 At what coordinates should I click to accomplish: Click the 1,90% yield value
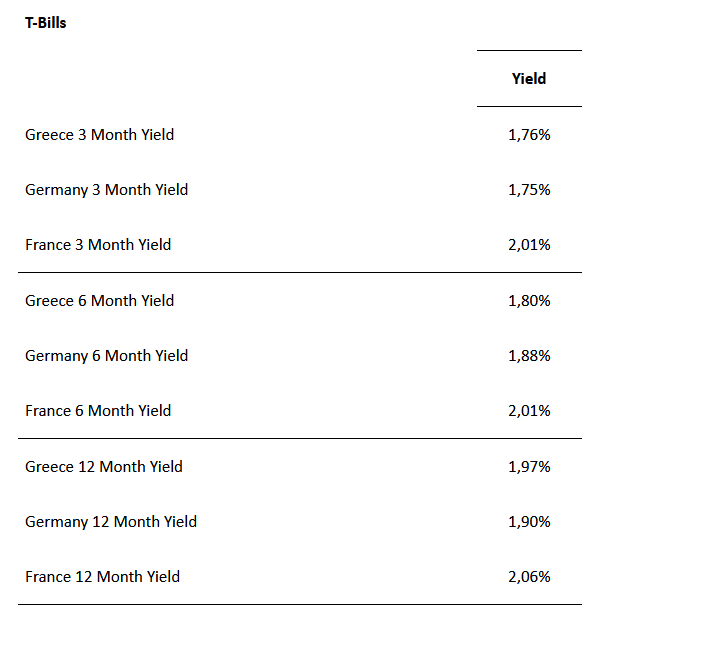tap(529, 522)
